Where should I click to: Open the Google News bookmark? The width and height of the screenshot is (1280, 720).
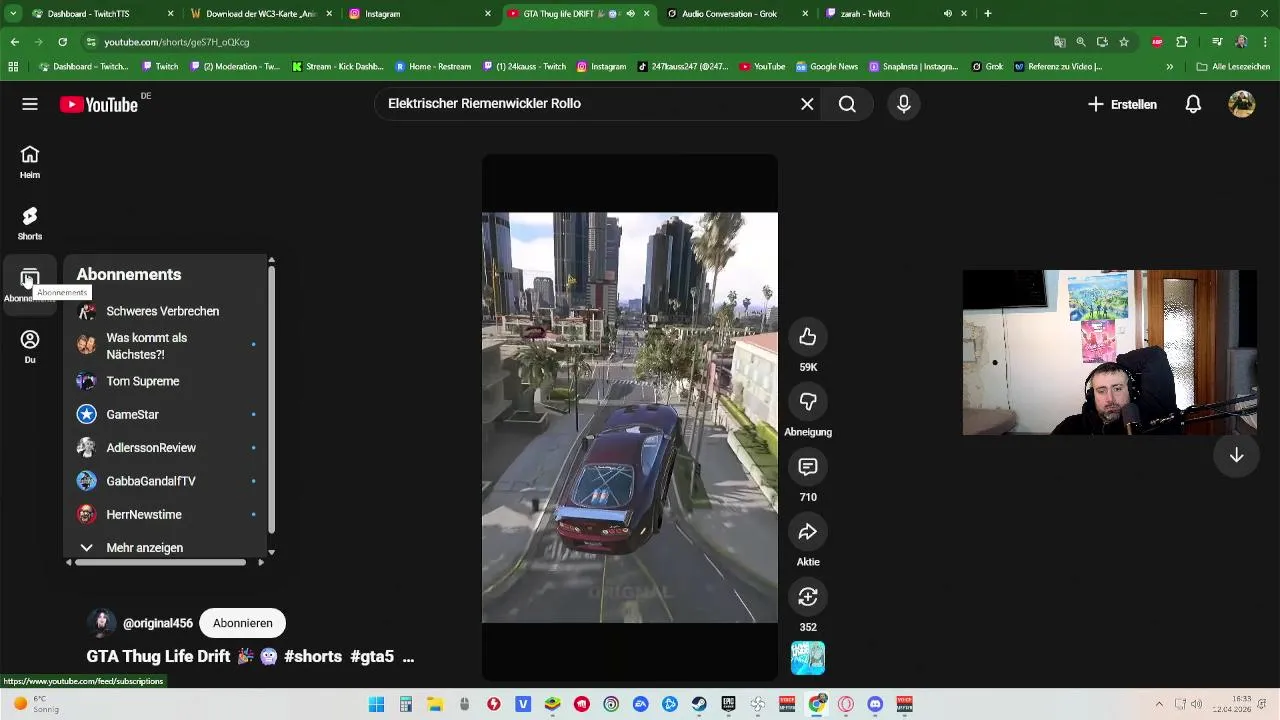click(827, 67)
